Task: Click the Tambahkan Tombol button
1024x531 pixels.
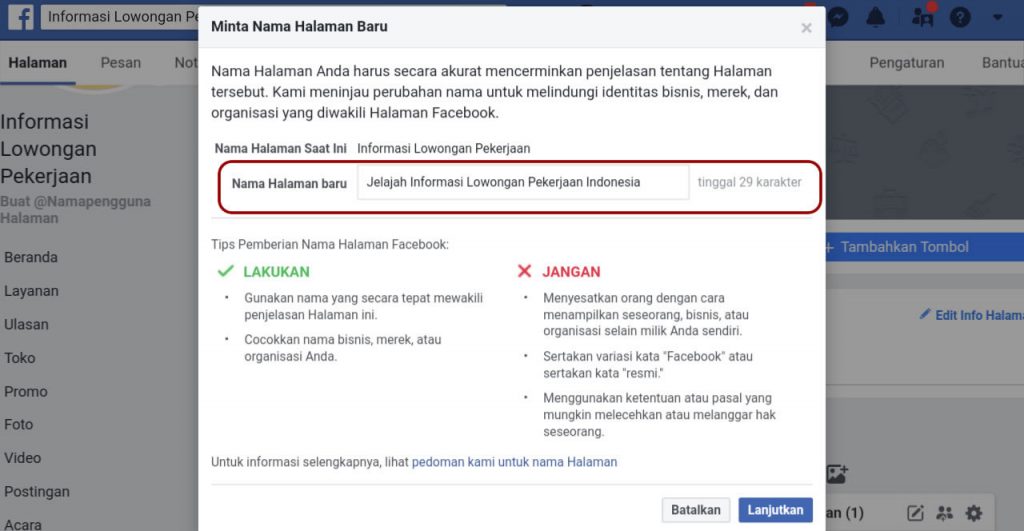Action: (x=925, y=247)
